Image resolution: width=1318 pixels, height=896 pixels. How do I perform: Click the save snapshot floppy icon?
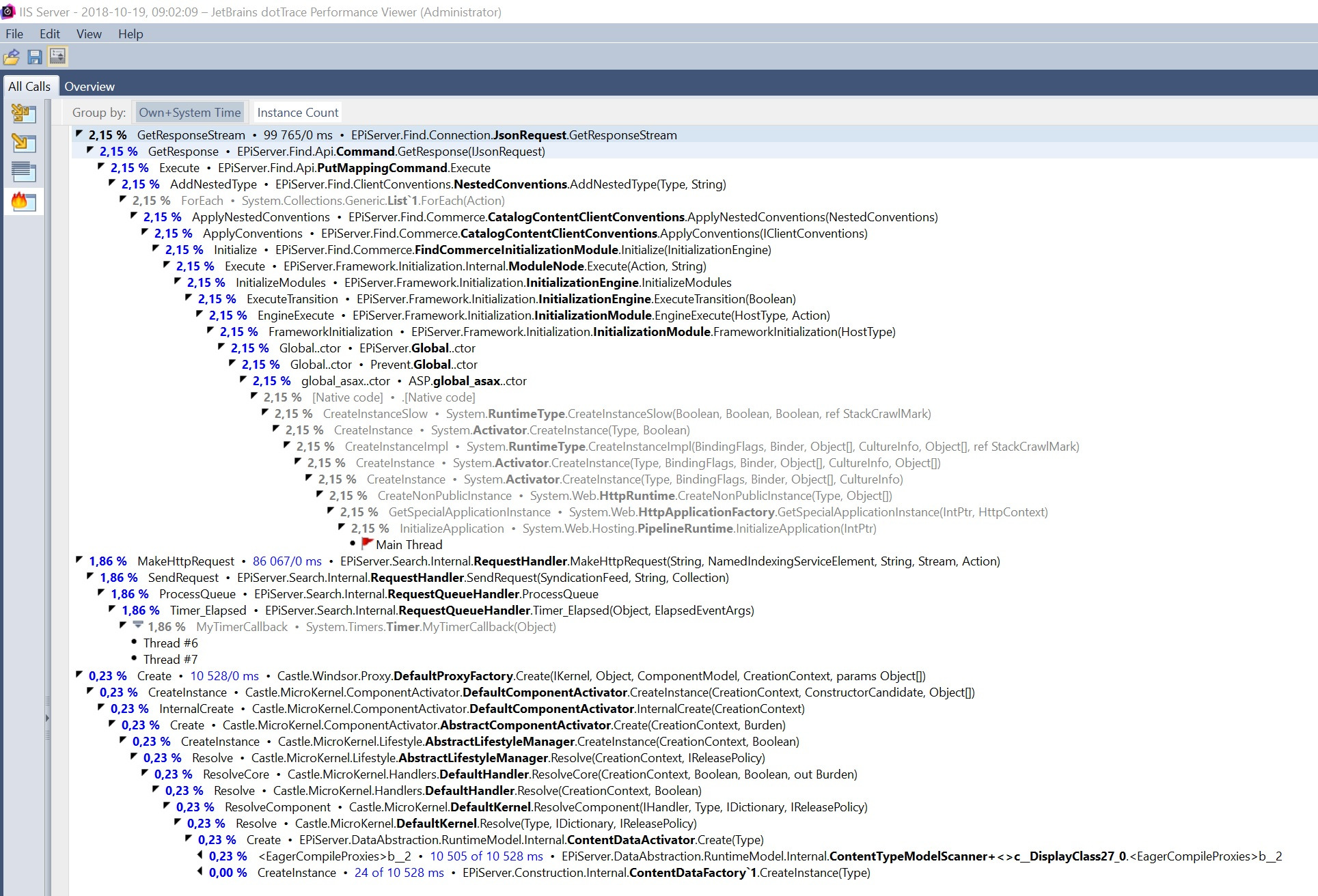(x=35, y=57)
